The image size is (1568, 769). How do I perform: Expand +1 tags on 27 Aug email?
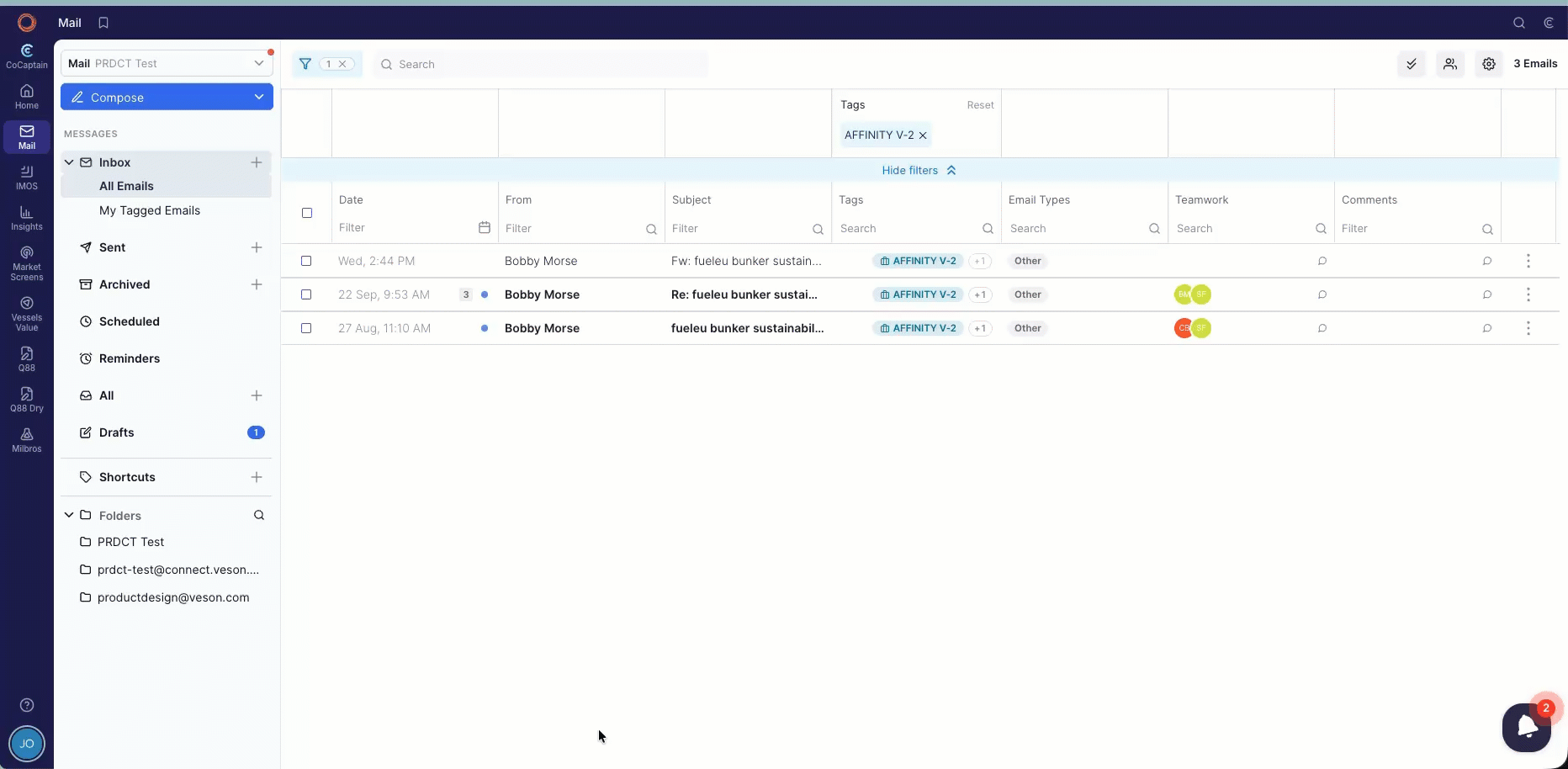click(980, 328)
